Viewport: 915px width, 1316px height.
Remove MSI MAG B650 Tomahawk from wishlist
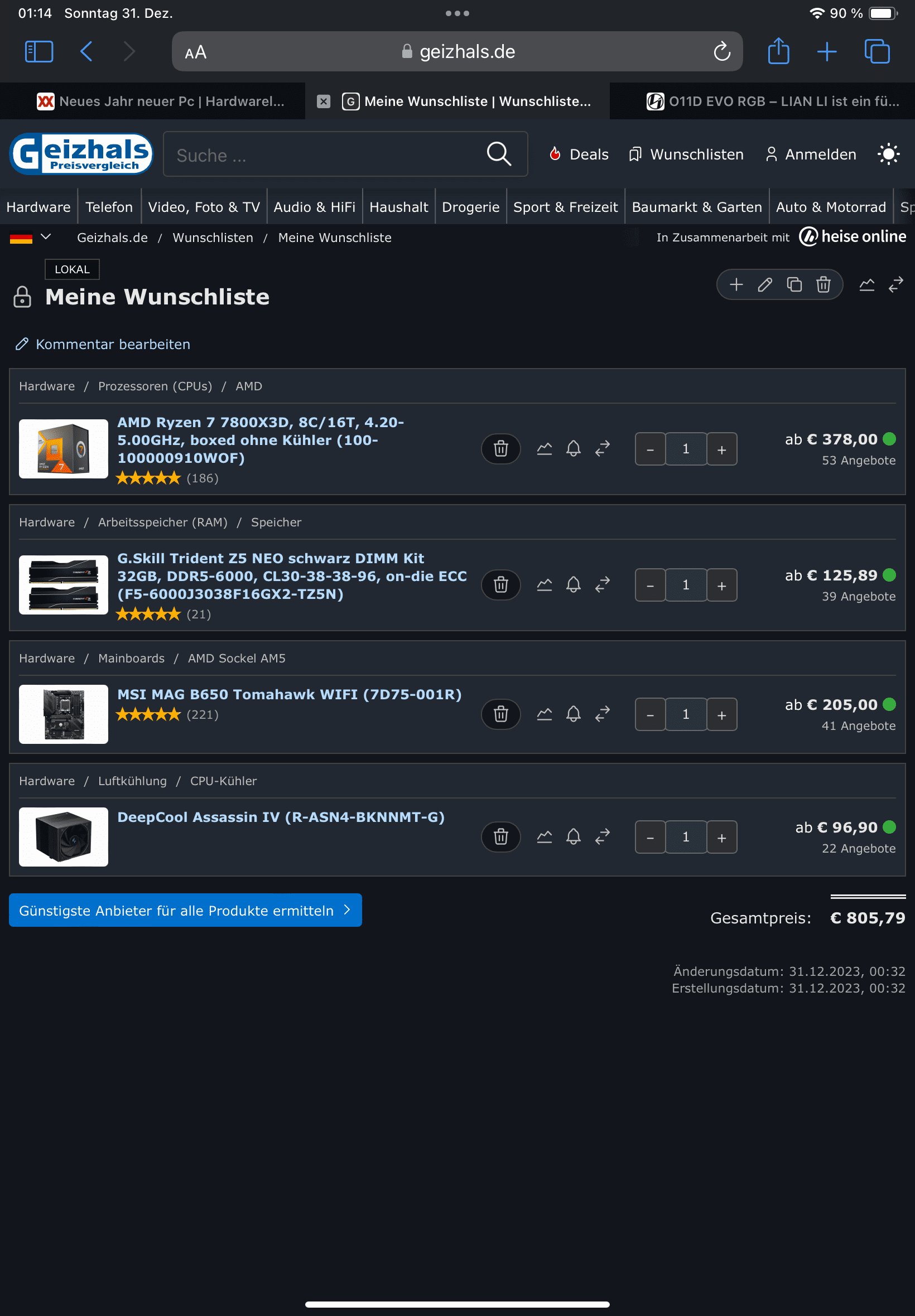tap(501, 714)
